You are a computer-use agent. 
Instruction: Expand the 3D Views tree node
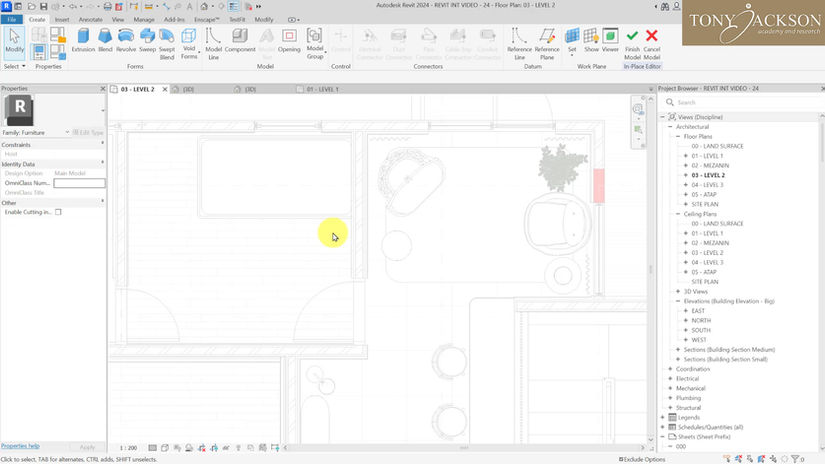[x=678, y=291]
